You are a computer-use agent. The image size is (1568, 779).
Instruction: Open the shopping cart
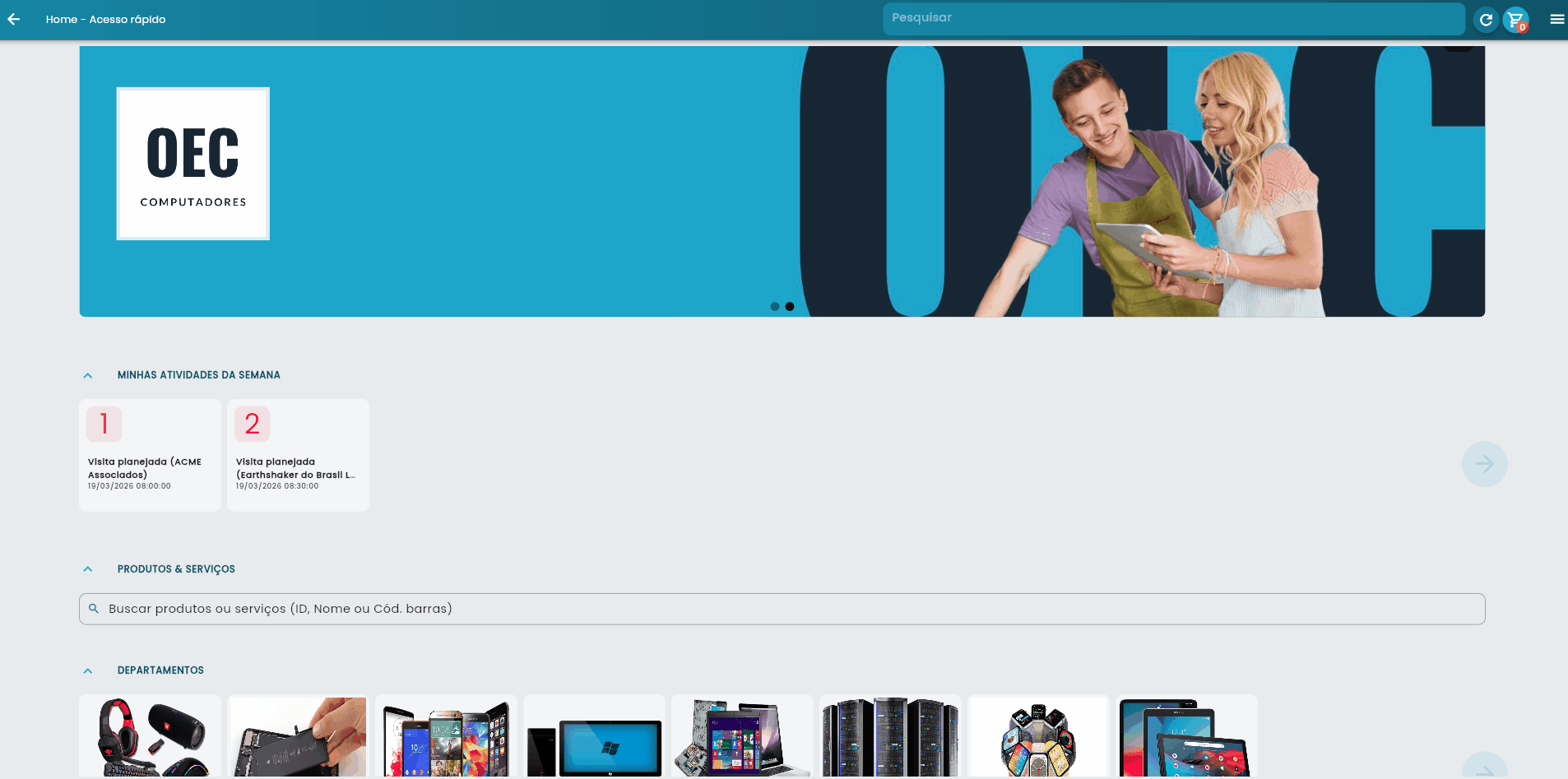1515,20
